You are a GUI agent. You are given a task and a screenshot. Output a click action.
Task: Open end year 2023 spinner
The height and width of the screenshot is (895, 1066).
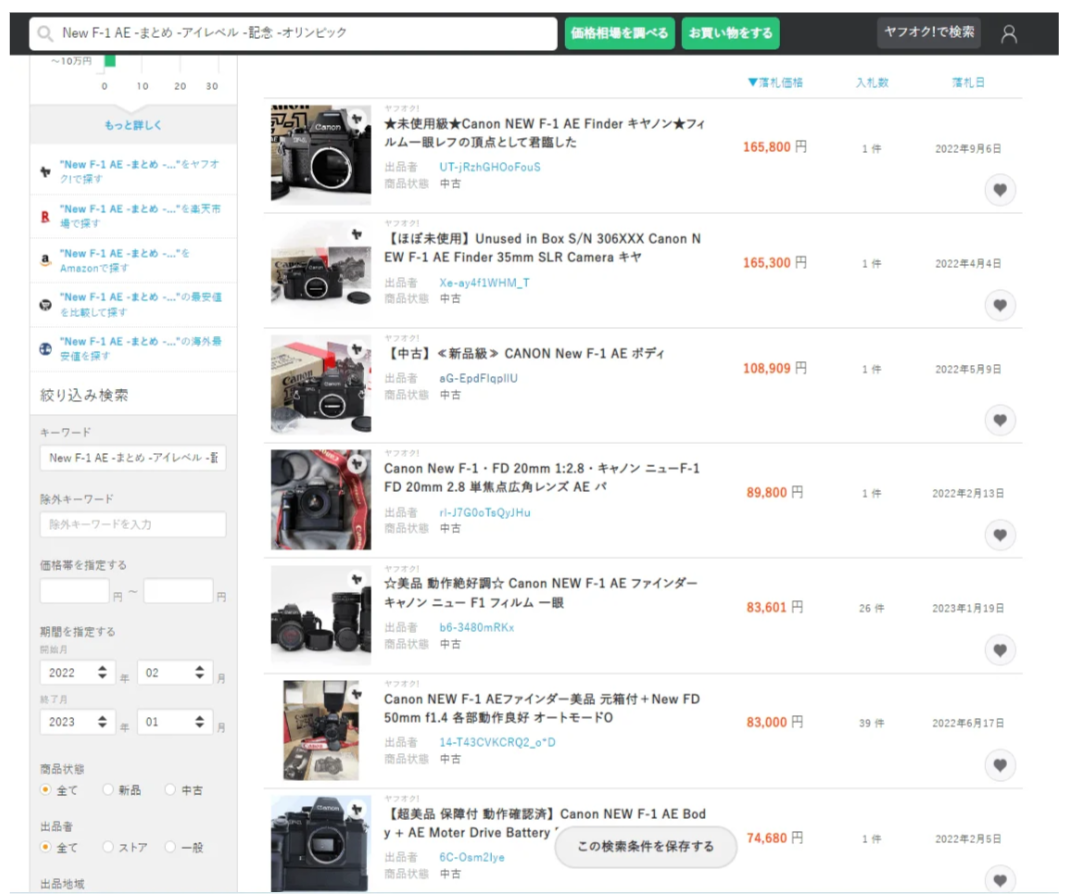click(x=78, y=722)
